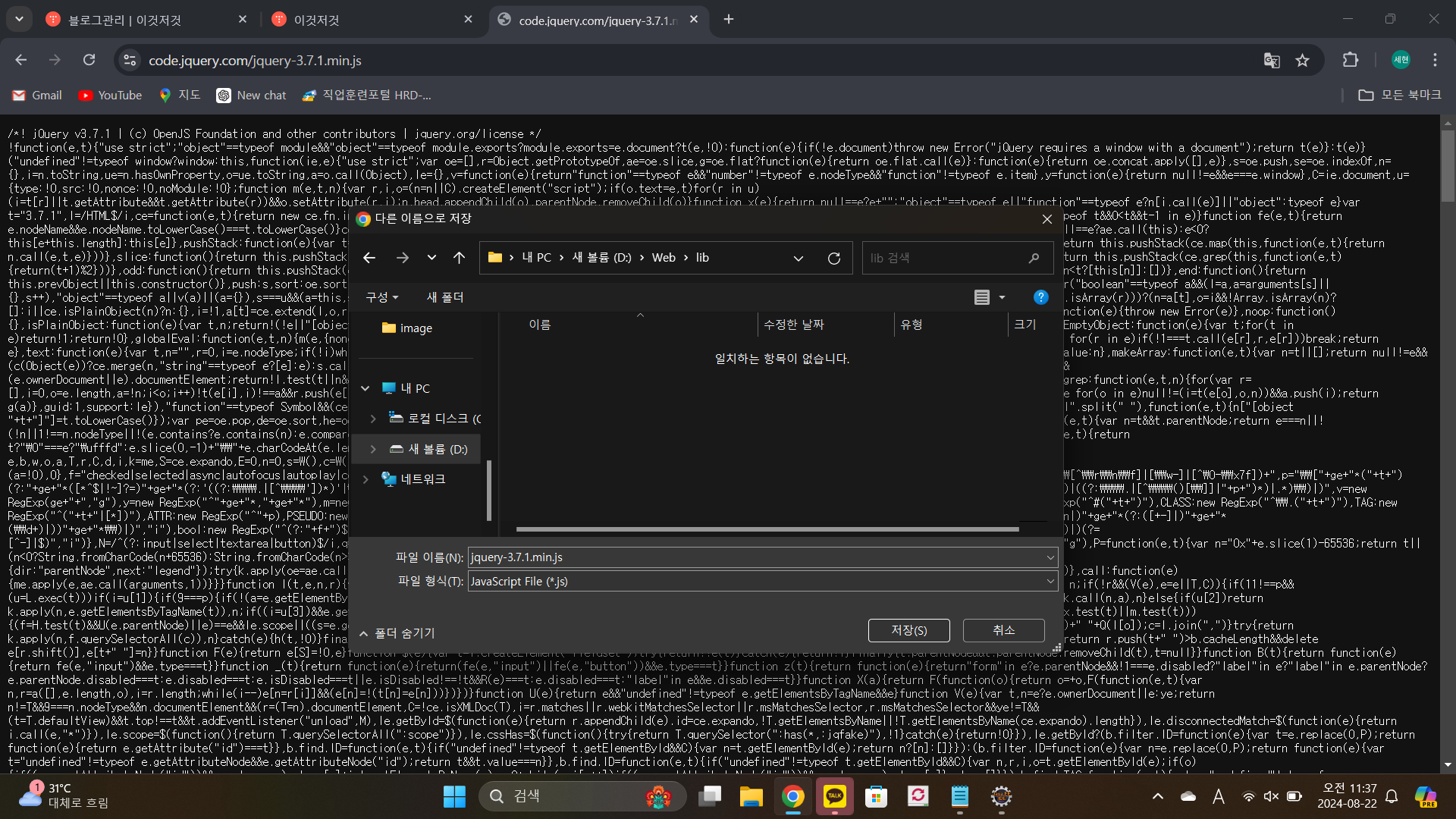
Task: Close the Save As dialog
Action: click(1046, 218)
